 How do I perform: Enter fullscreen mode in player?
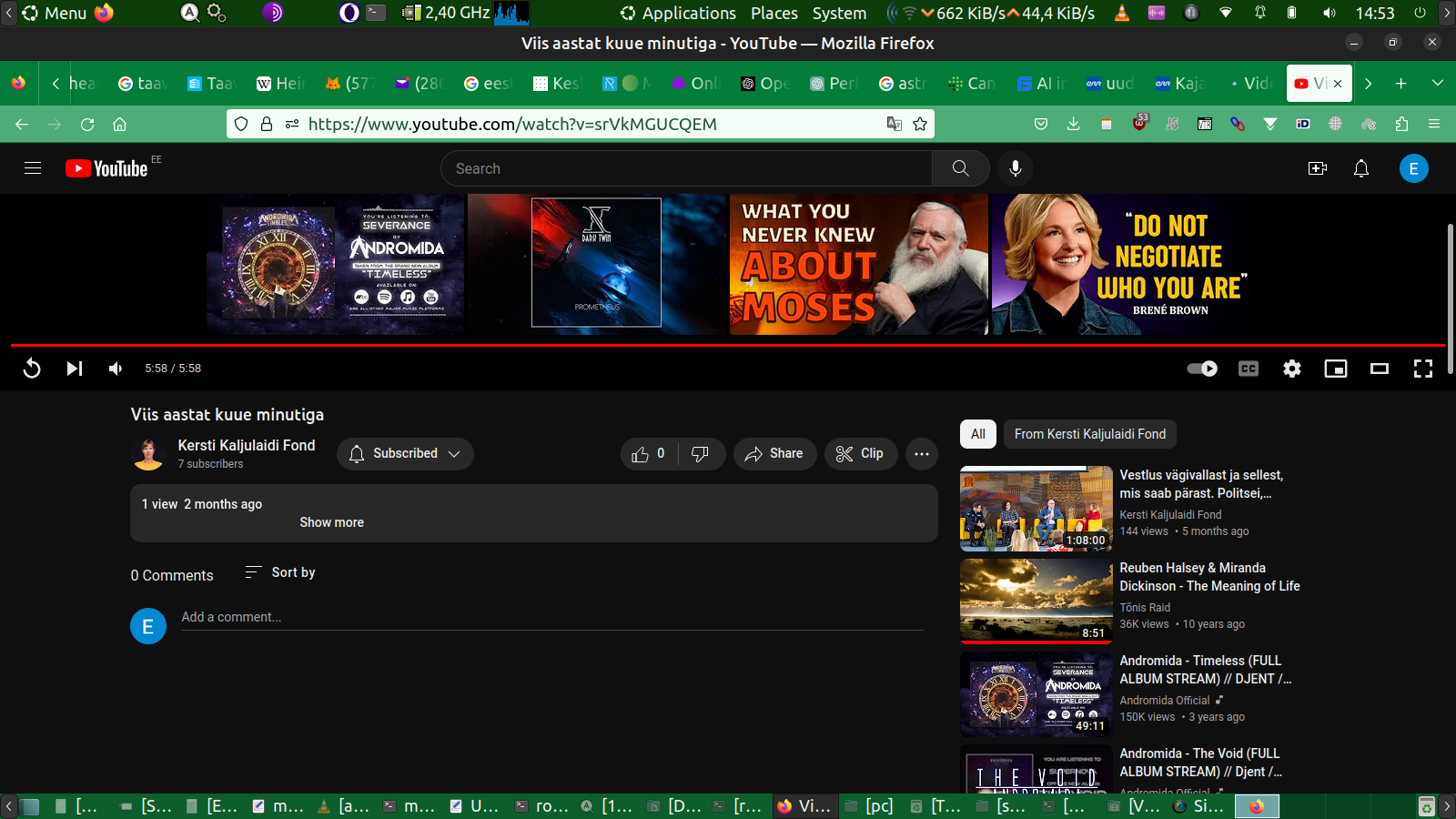click(1422, 369)
